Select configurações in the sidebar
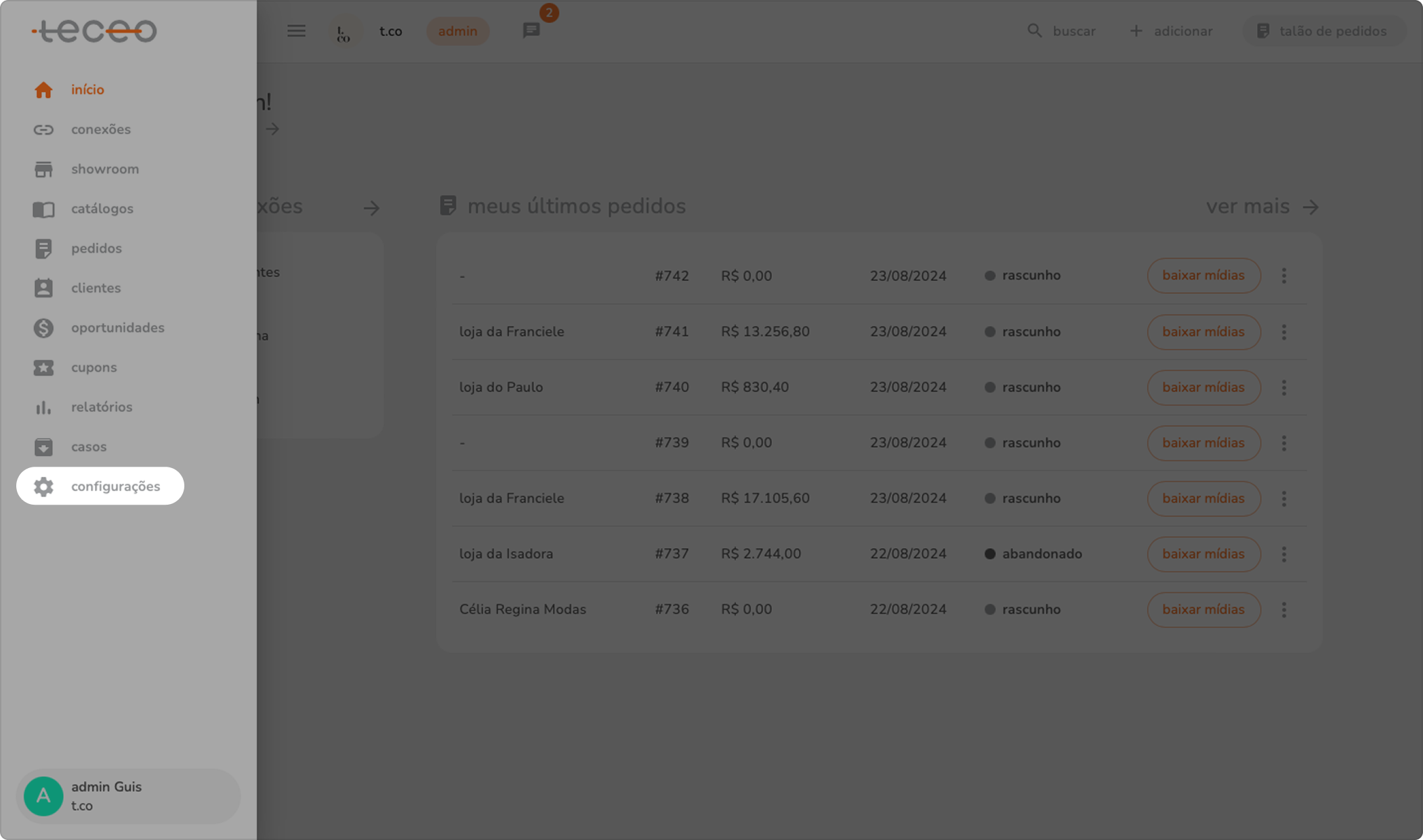The height and width of the screenshot is (840, 1423). (x=100, y=486)
